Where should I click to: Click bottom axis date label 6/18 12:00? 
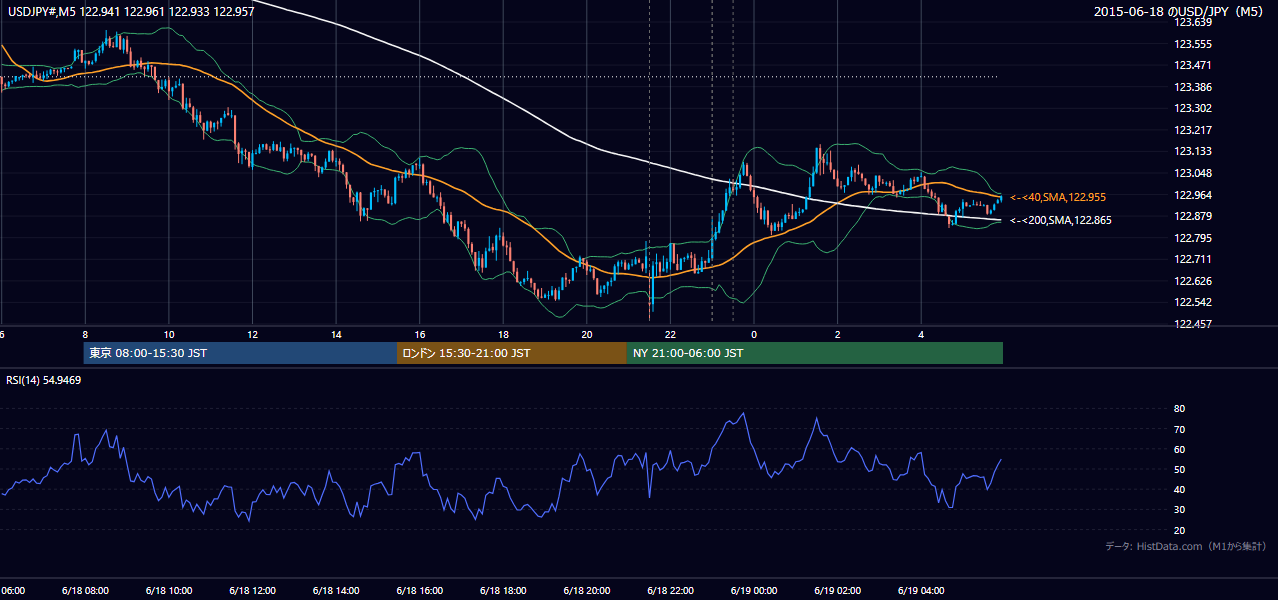252,590
